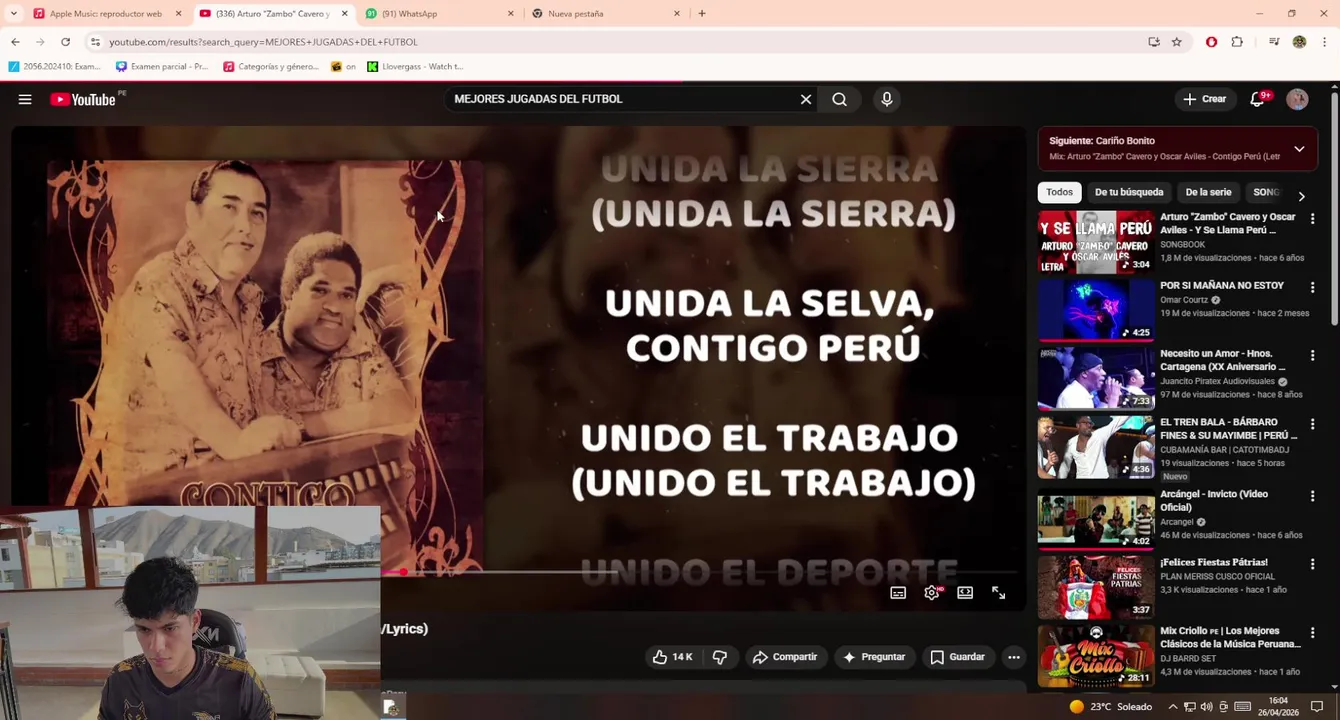
Task: Open the YouTube hamburger guide menu
Action: 25,99
